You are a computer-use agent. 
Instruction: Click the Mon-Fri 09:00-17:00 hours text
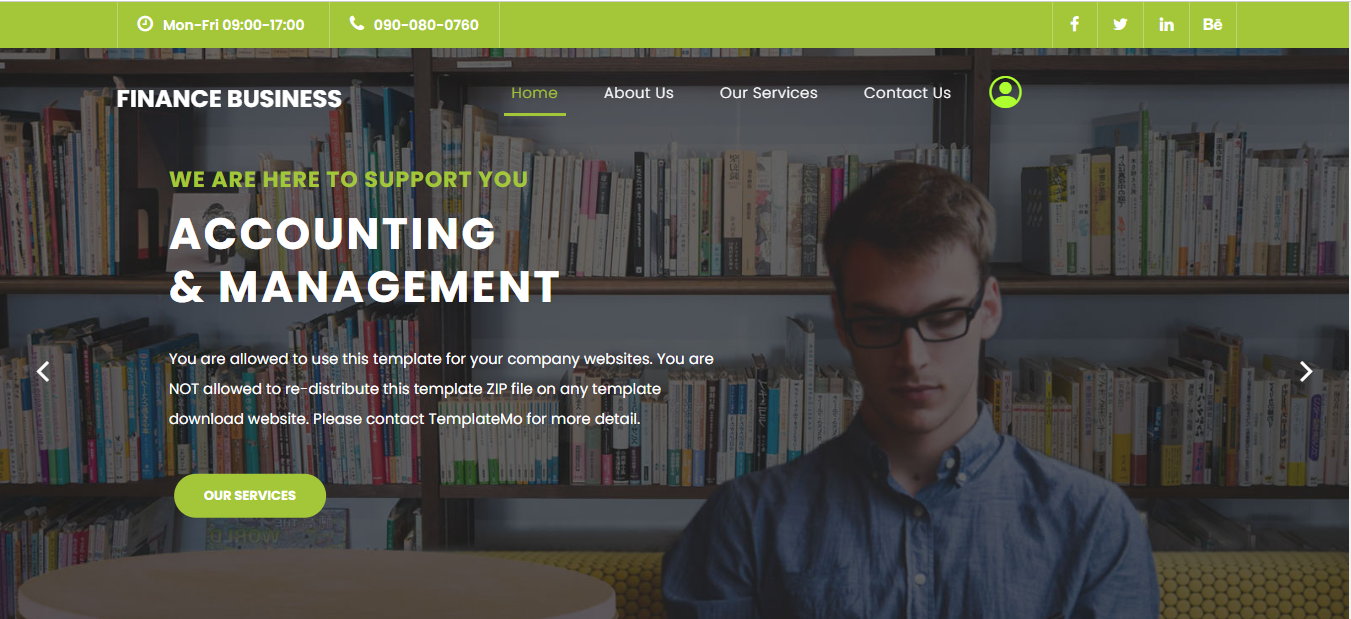[x=233, y=24]
